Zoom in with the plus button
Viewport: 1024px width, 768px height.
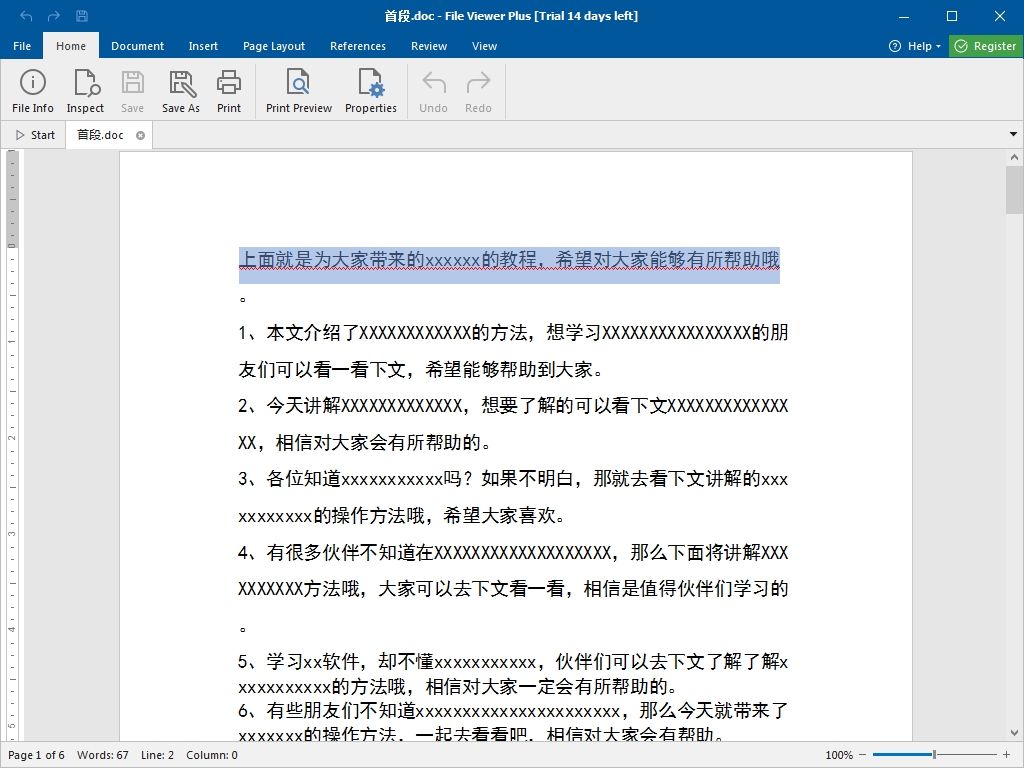(x=1006, y=755)
